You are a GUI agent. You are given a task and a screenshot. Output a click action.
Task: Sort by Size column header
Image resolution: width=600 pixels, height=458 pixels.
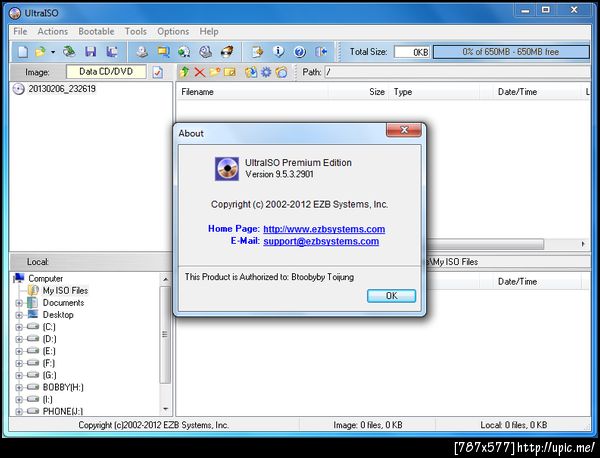(x=358, y=92)
